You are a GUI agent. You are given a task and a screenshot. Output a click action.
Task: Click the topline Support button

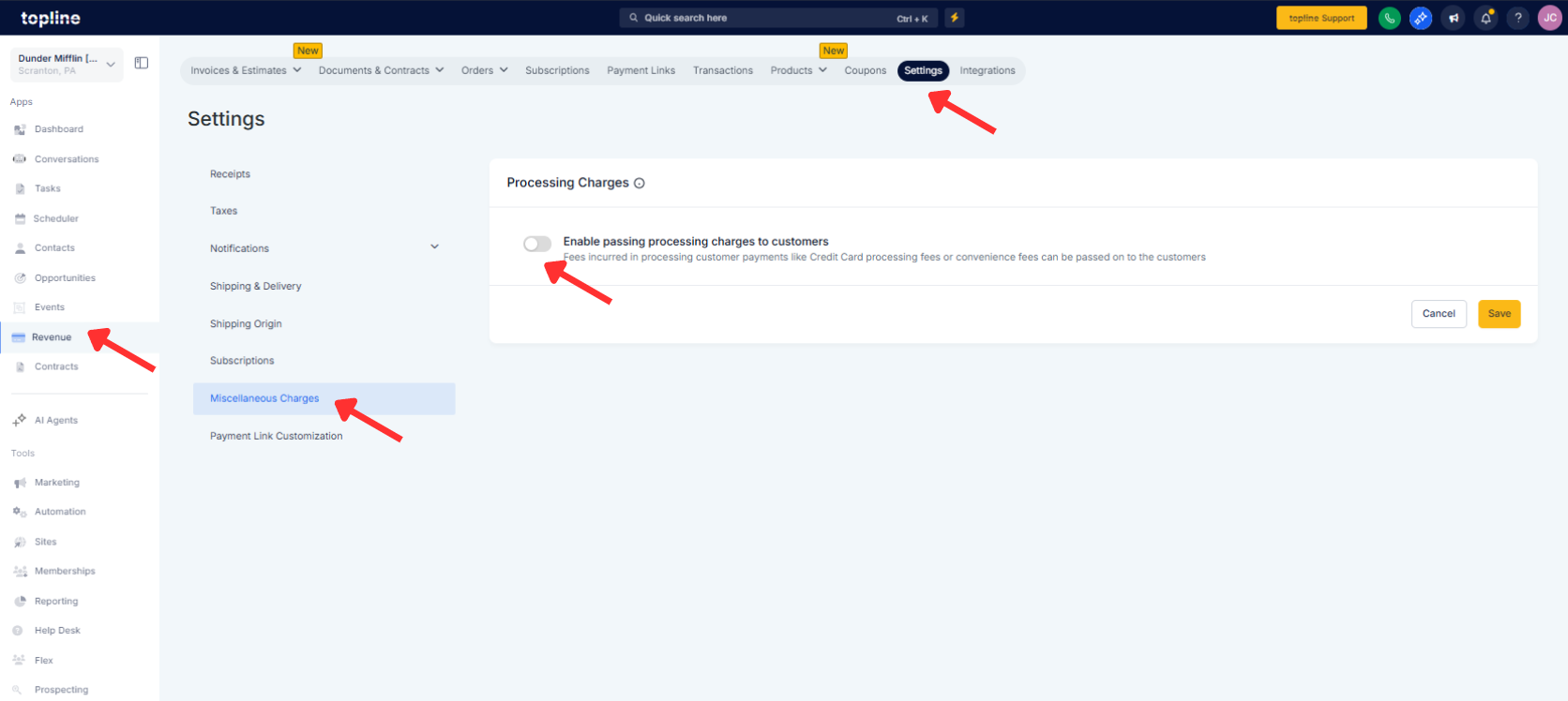1321,18
